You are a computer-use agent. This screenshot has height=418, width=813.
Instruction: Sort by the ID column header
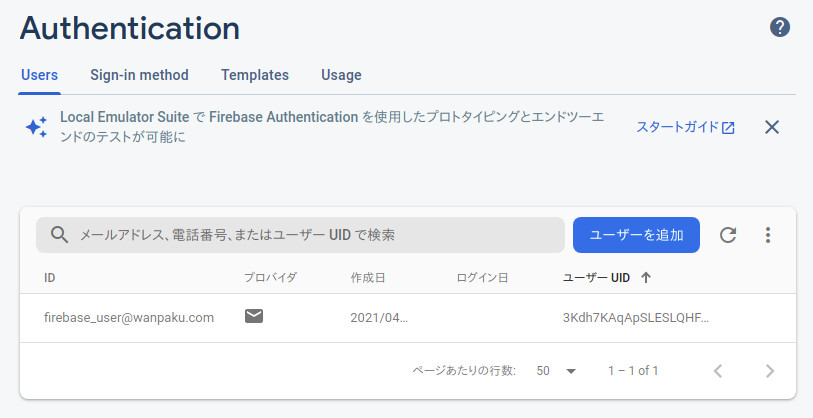(50, 278)
